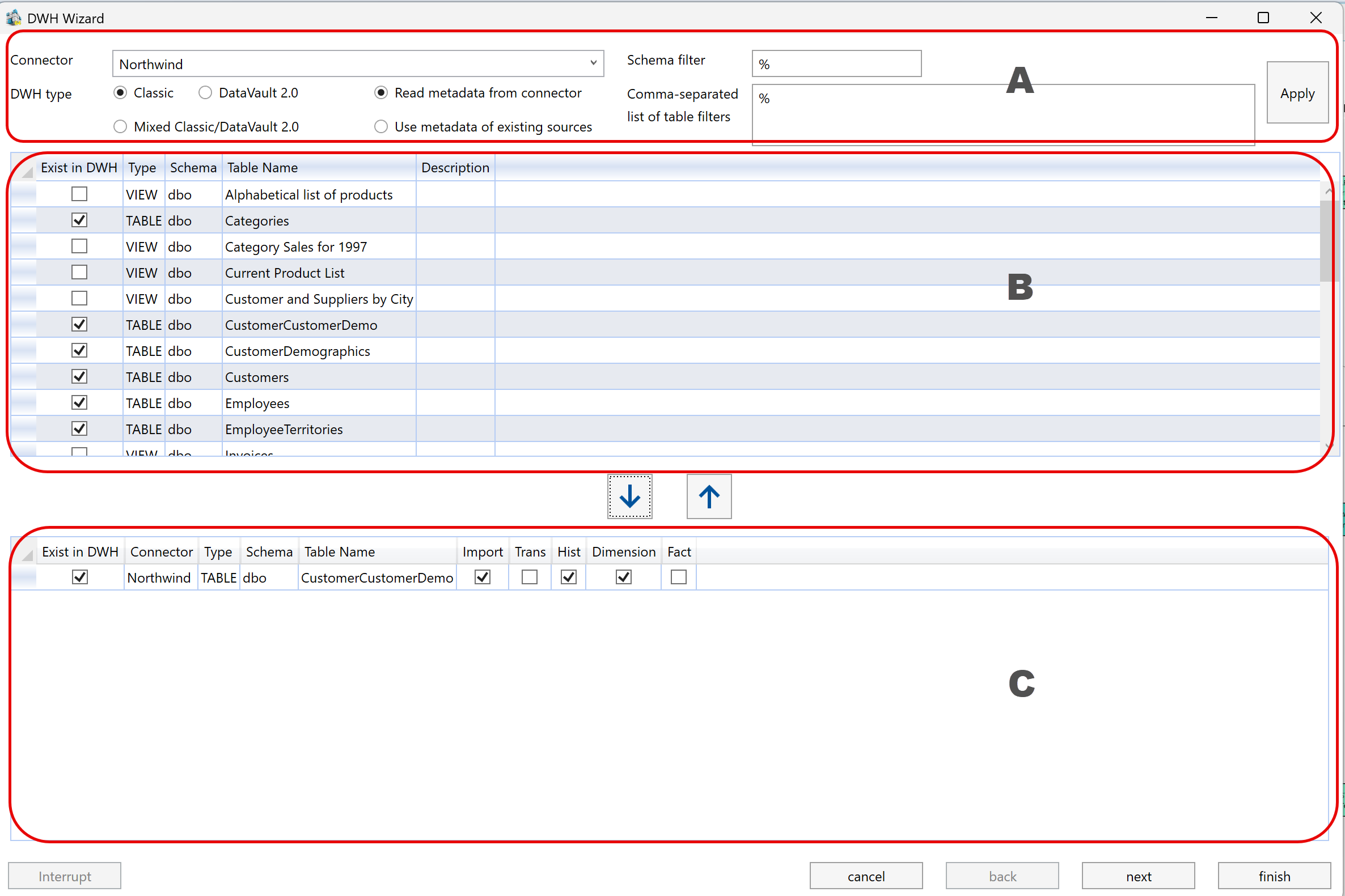1345x896 pixels.
Task: Click the DWH Wizard app icon in title bar
Action: pos(14,18)
